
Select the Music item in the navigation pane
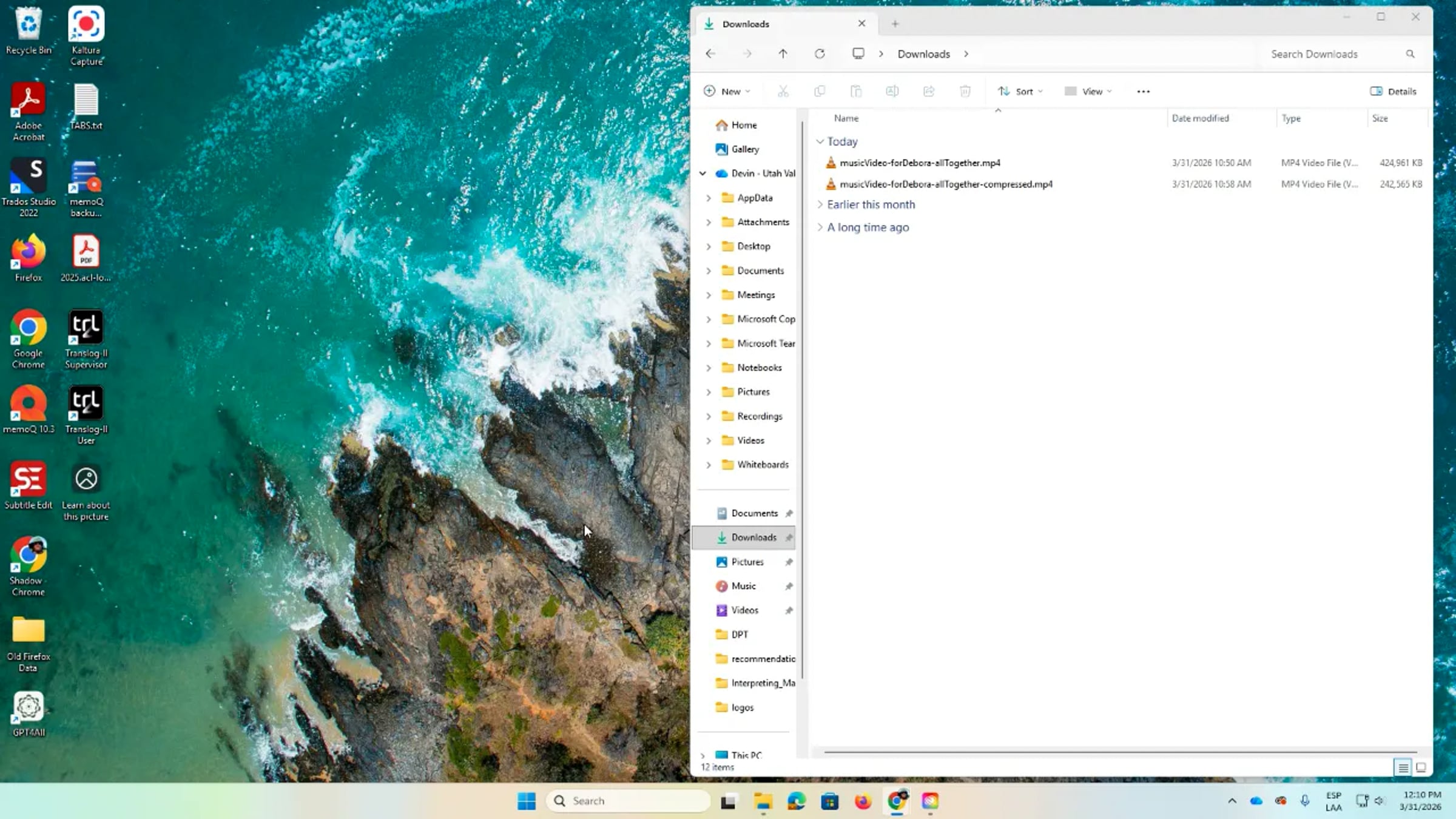pos(744,586)
